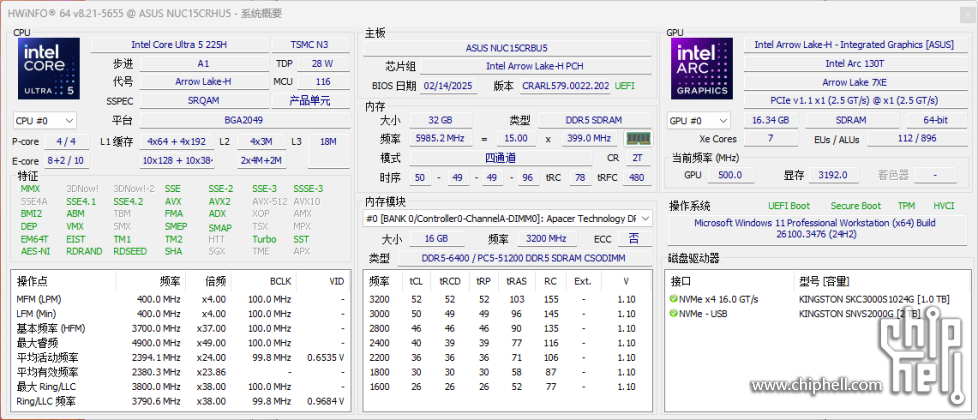Click the Intel Core Ultra 5 logo

[x=49, y=68]
